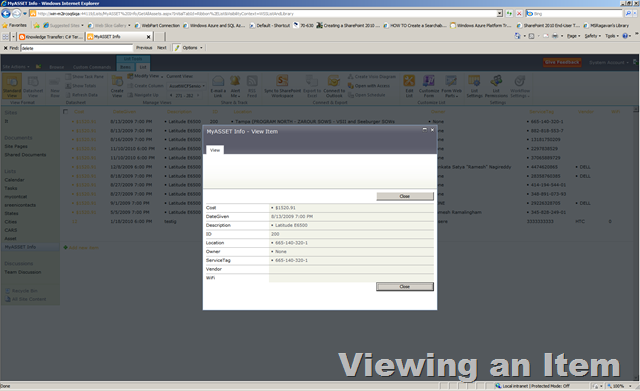Maximize the View Item dialog
Image resolution: width=640 pixels, height=391 pixels.
[424, 130]
